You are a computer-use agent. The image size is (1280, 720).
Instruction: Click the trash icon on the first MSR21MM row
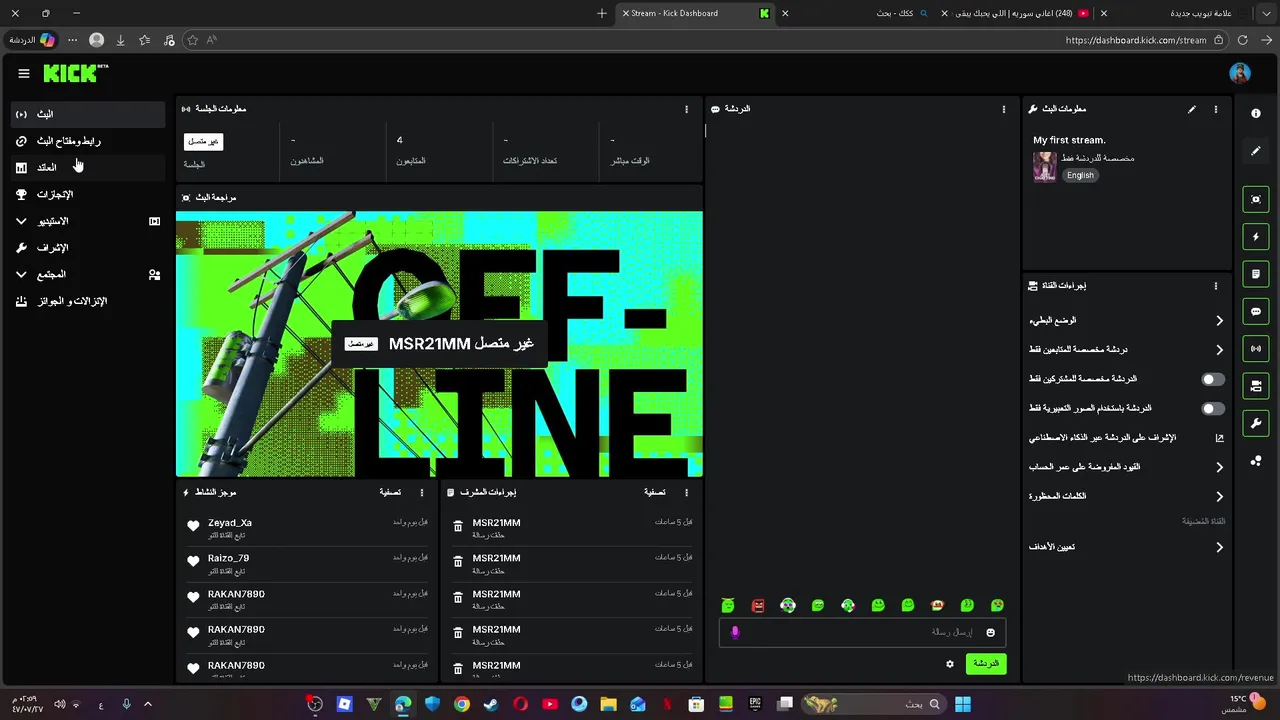(x=458, y=526)
